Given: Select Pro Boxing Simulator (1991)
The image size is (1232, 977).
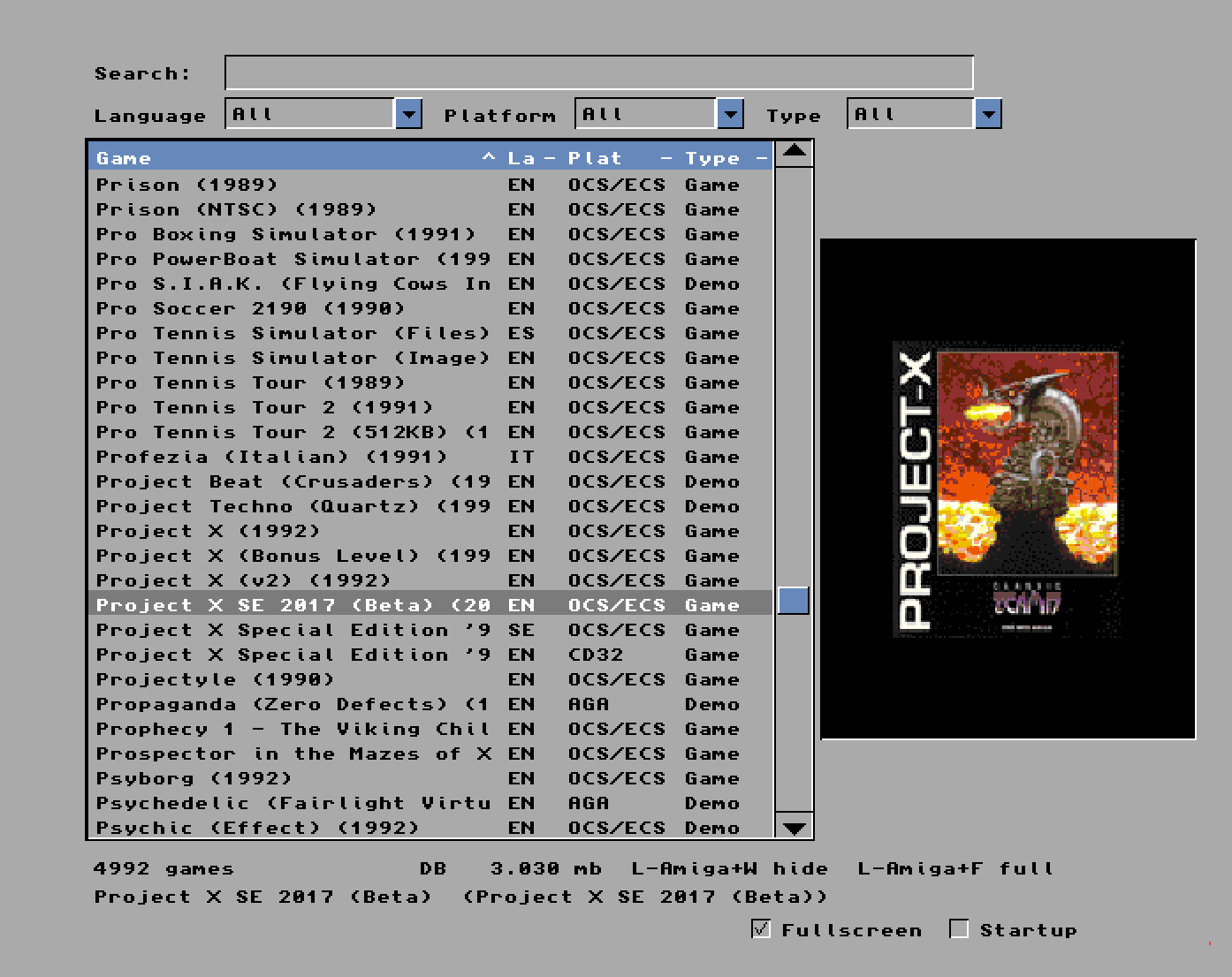Looking at the screenshot, I should [430, 234].
